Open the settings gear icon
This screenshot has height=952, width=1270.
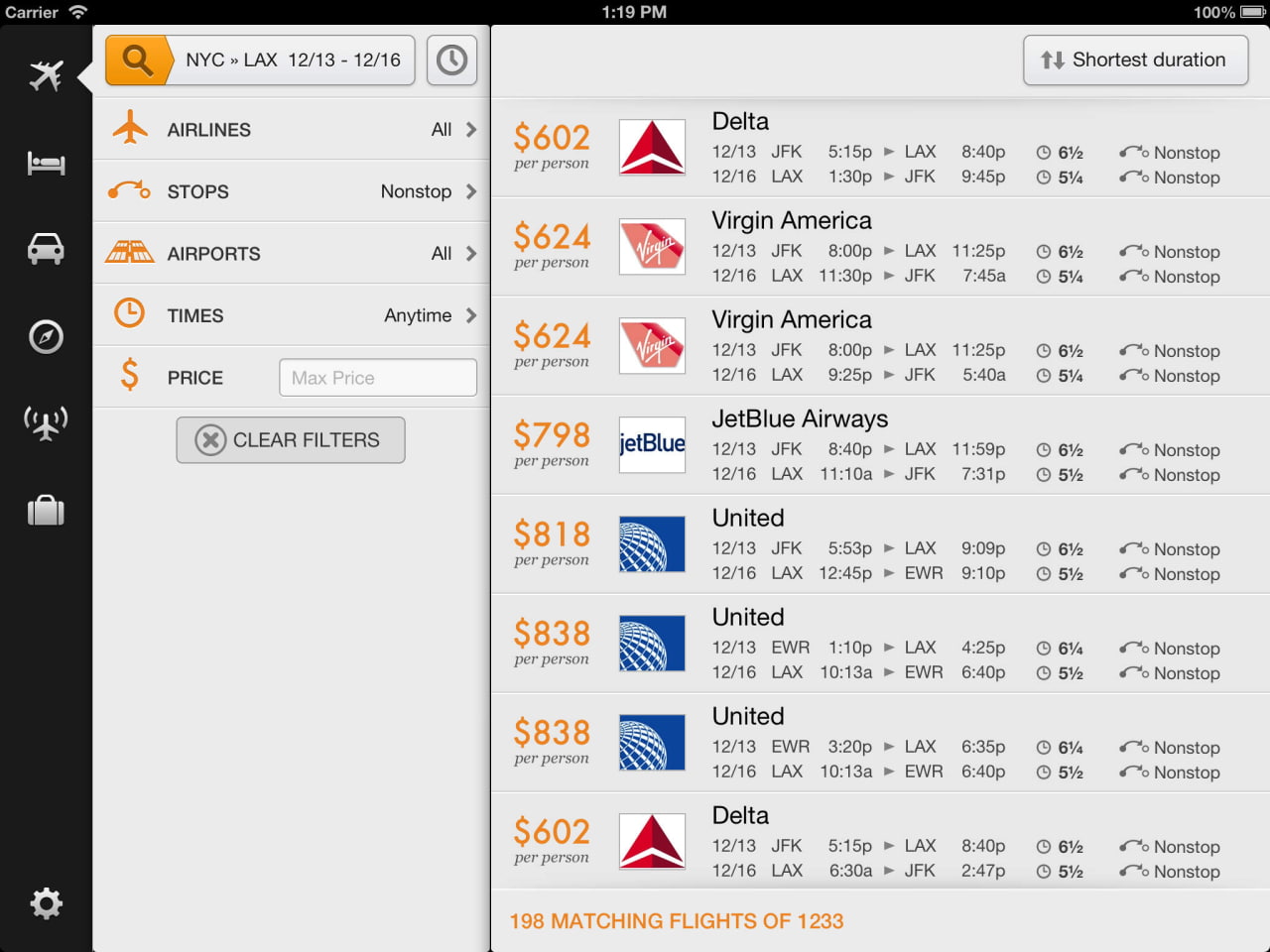point(46,903)
